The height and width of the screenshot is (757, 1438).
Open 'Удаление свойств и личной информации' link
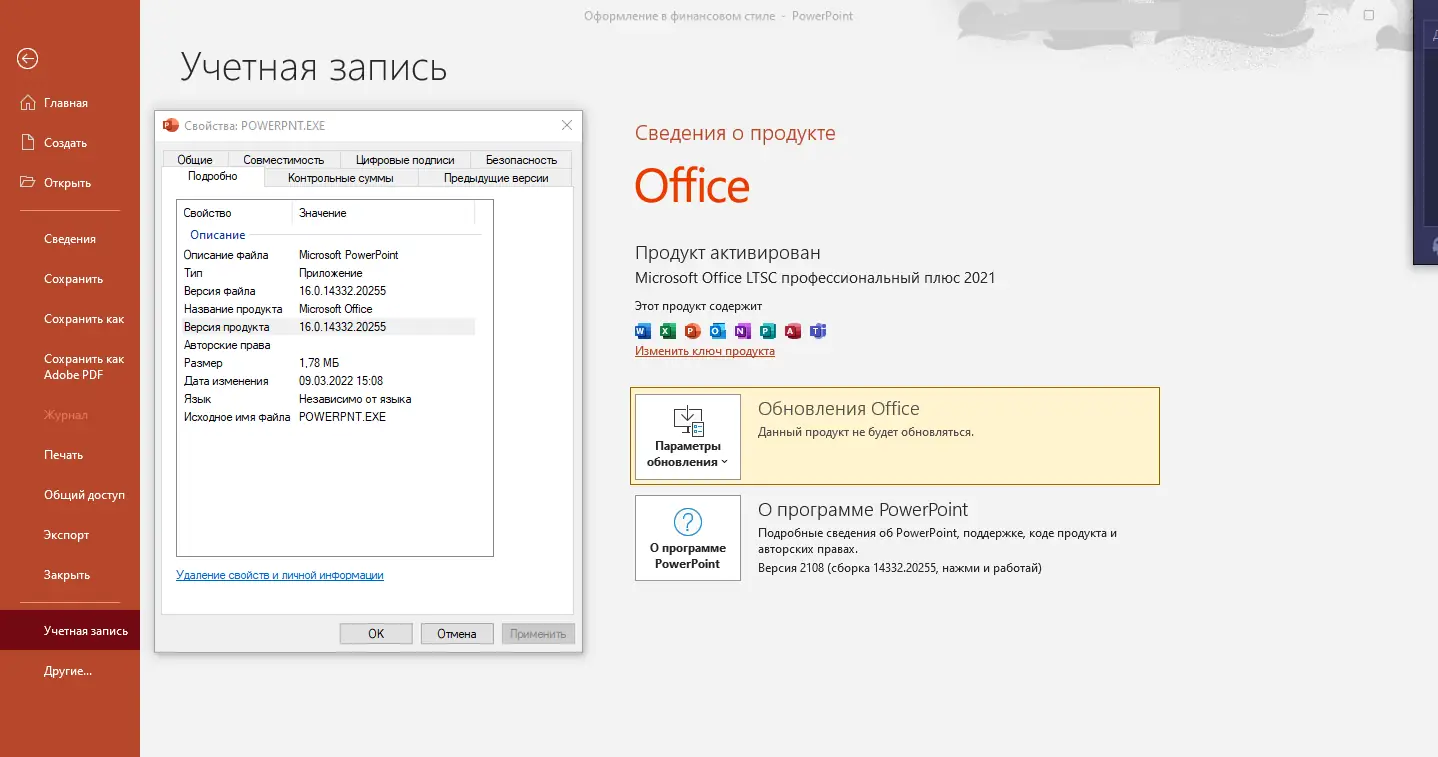pyautogui.click(x=279, y=576)
